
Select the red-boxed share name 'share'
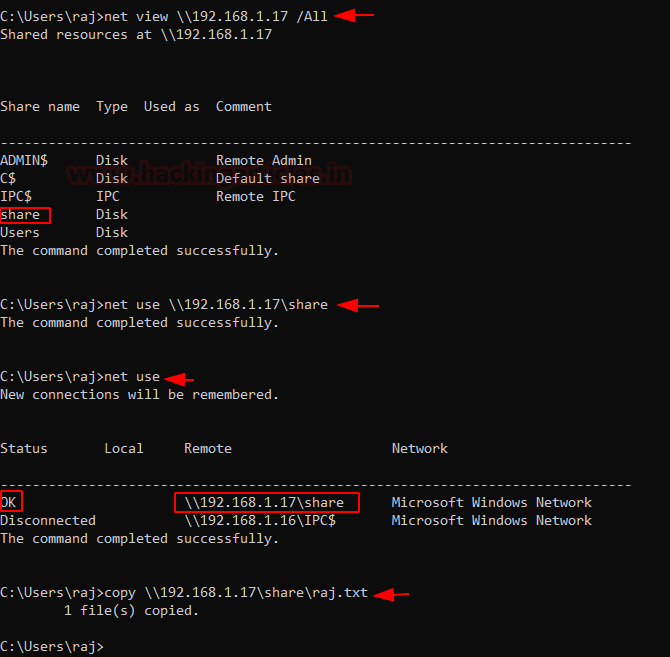24,215
